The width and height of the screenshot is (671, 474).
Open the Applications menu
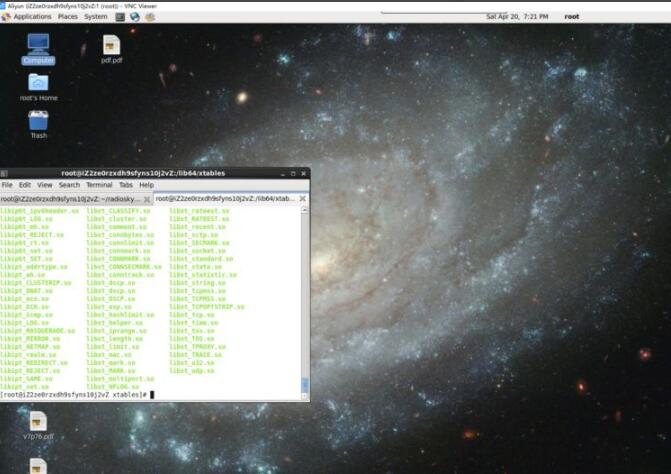pos(32,17)
